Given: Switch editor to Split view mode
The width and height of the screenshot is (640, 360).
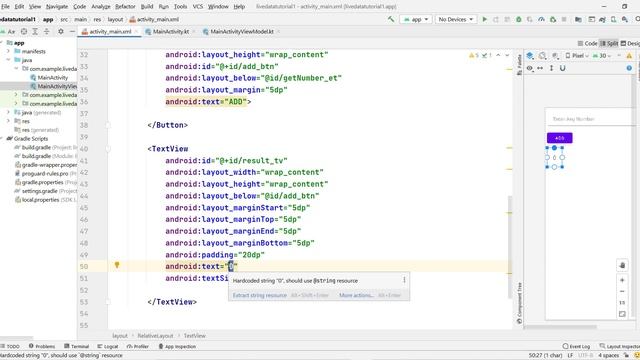Looking at the screenshot, I should (x=609, y=43).
